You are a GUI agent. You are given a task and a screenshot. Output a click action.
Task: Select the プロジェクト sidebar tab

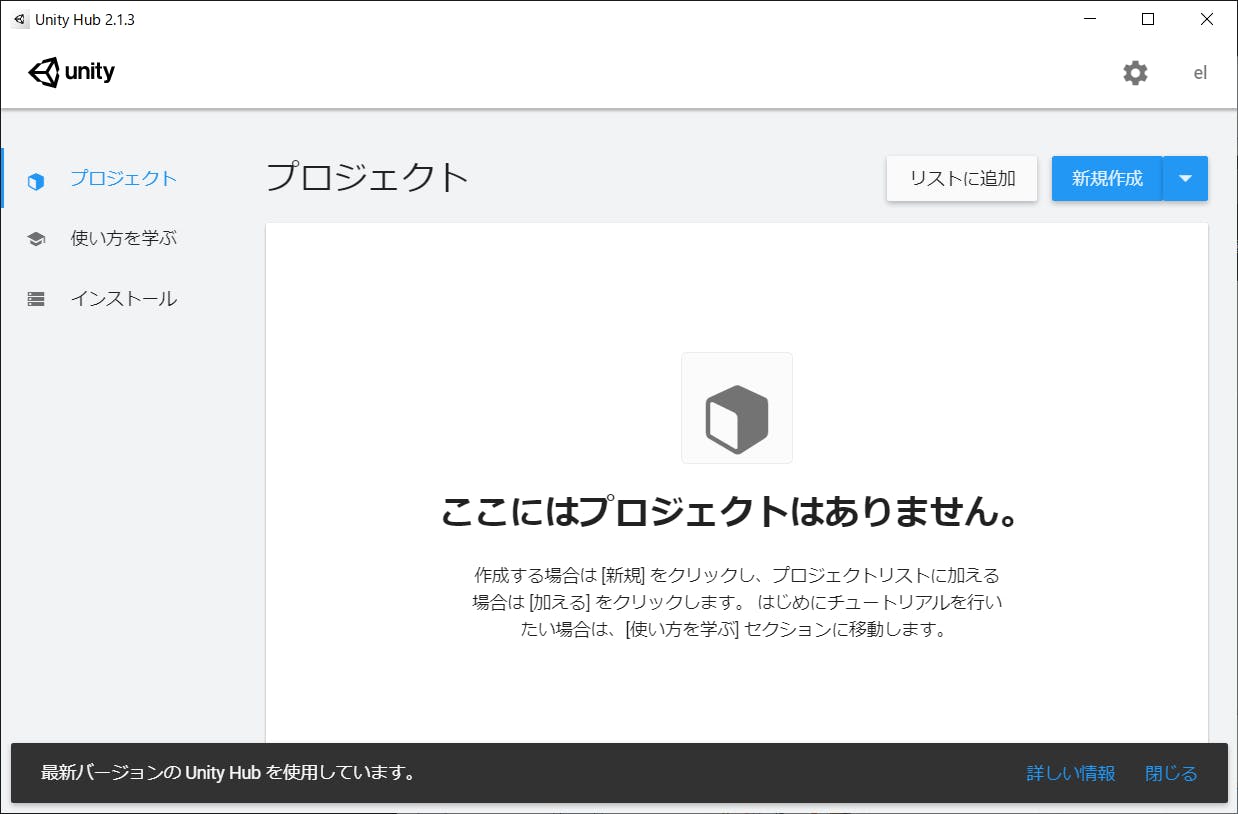click(x=124, y=178)
